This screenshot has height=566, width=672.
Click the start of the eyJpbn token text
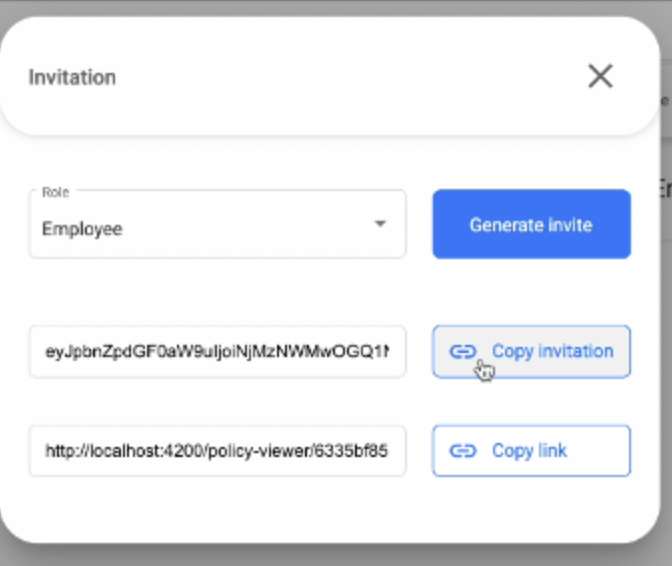(47, 351)
